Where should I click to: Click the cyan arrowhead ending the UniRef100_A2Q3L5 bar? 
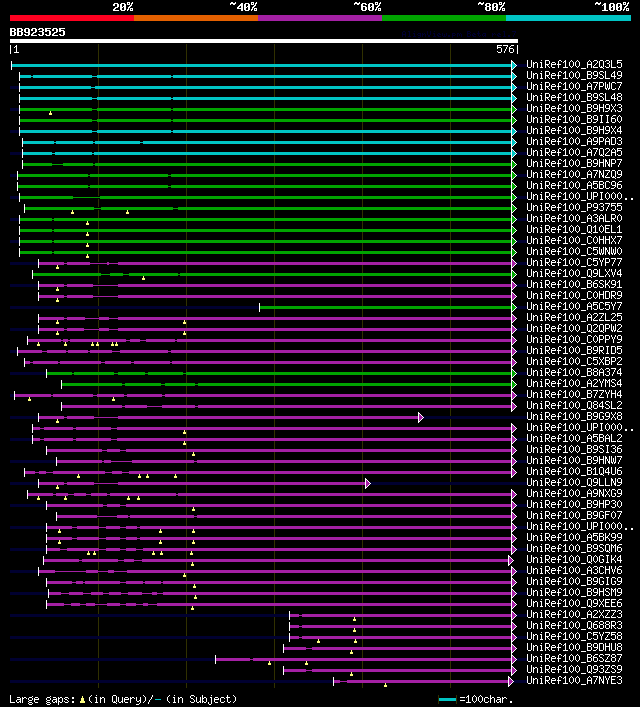(514, 65)
